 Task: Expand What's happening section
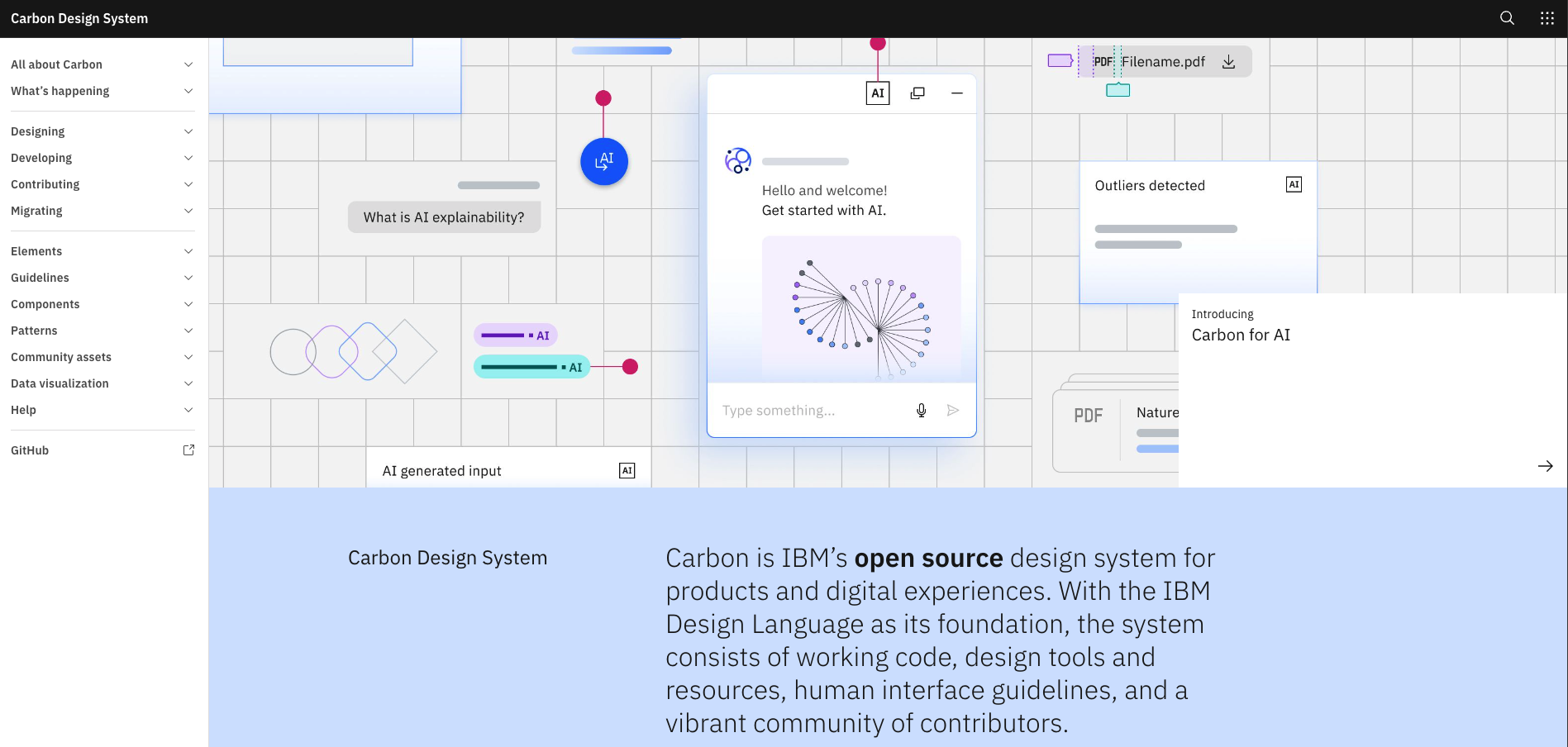click(102, 91)
